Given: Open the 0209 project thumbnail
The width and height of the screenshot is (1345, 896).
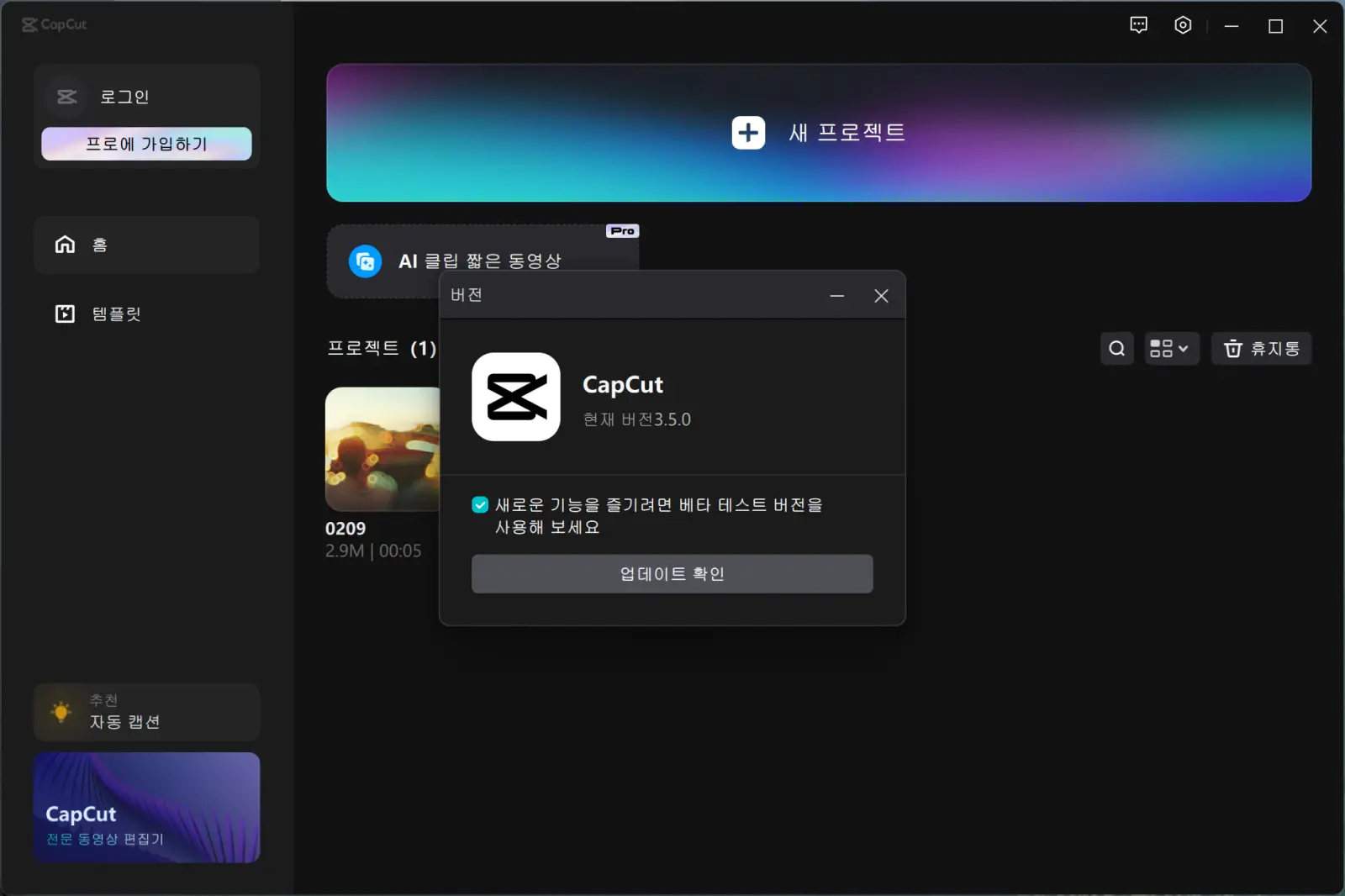Looking at the screenshot, I should click(382, 449).
